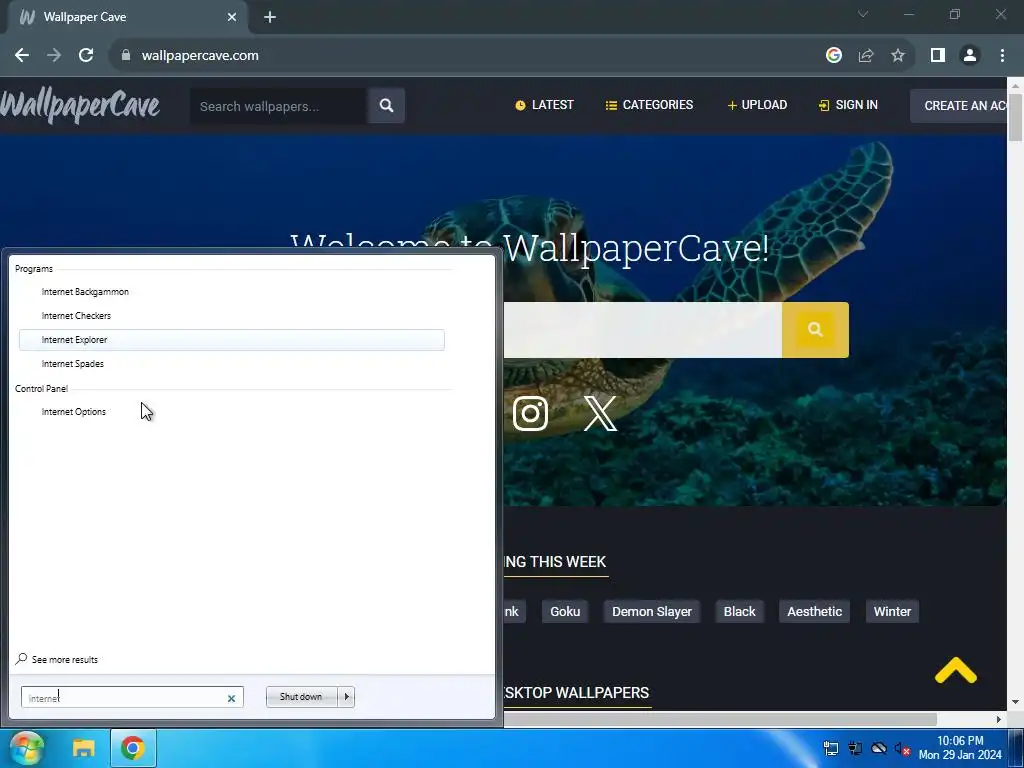The width and height of the screenshot is (1024, 768).
Task: Submit search with the header magnifier button
Action: pos(386,106)
